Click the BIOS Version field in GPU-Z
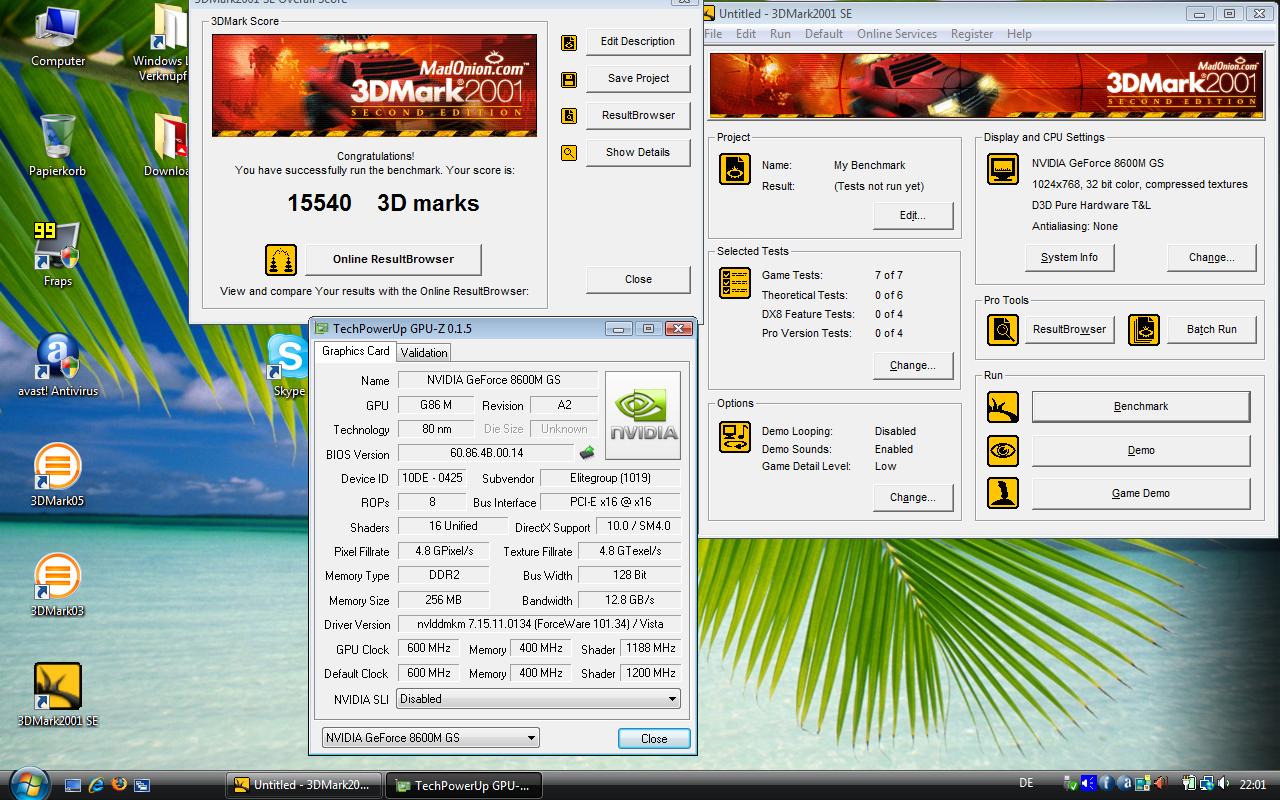 tap(486, 454)
